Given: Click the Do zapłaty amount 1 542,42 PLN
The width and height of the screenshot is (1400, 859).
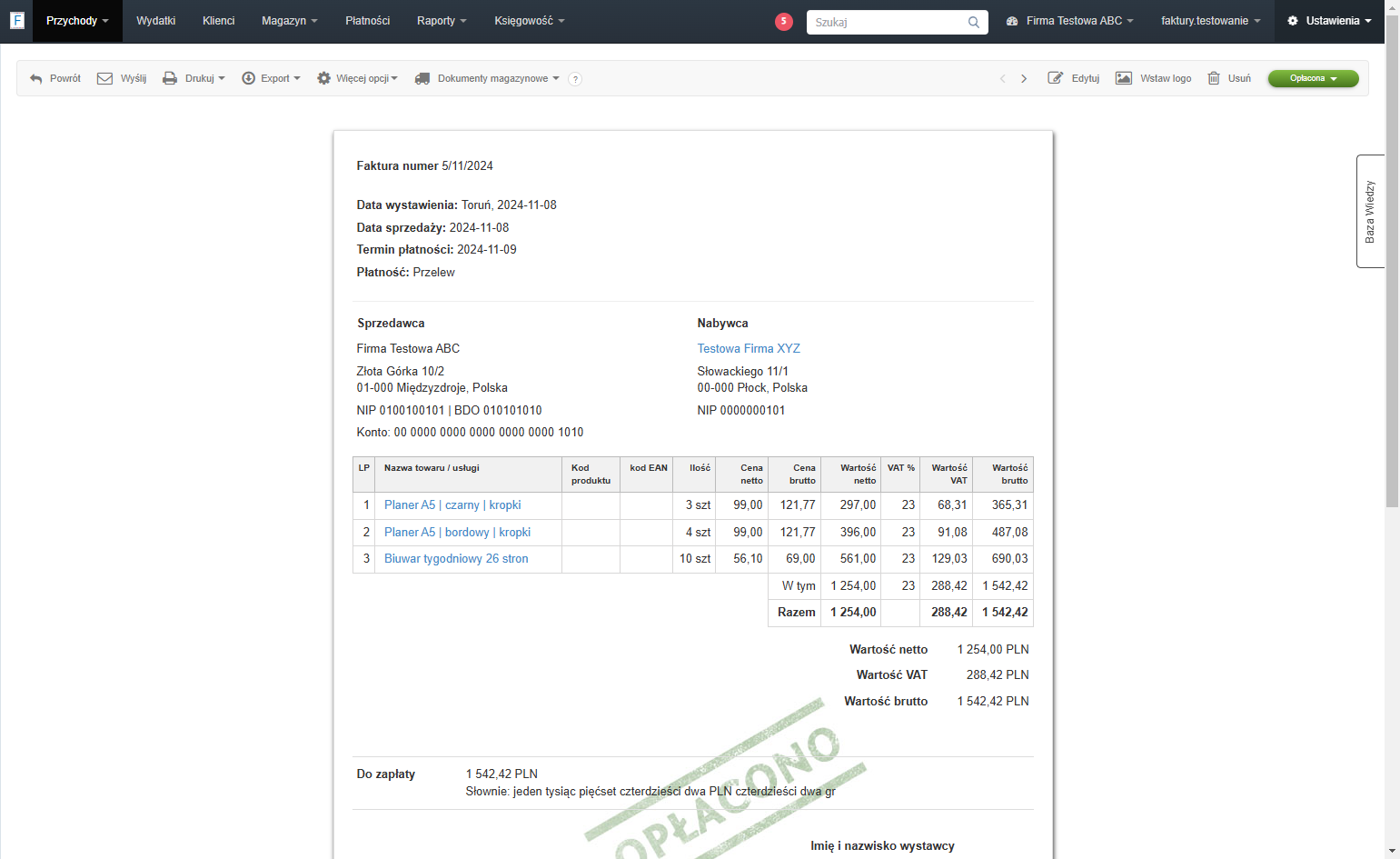Looking at the screenshot, I should (501, 774).
